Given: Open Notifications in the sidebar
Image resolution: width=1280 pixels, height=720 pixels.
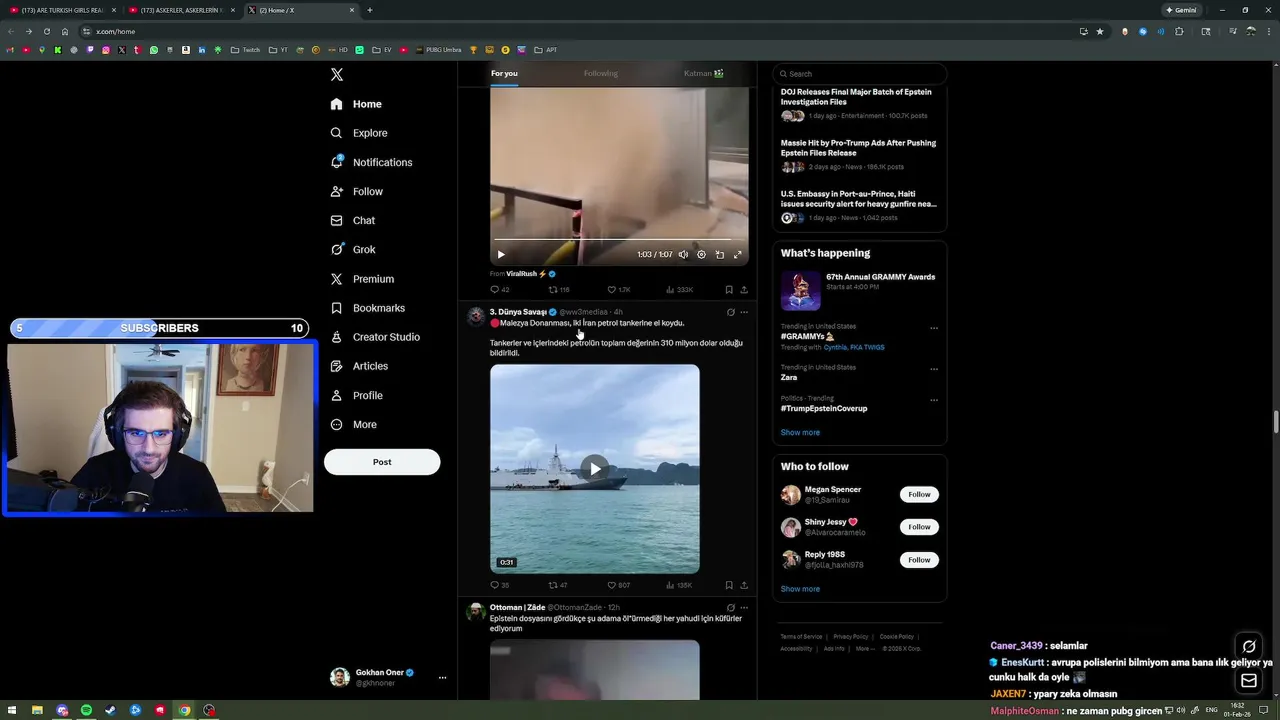Looking at the screenshot, I should click(x=371, y=162).
